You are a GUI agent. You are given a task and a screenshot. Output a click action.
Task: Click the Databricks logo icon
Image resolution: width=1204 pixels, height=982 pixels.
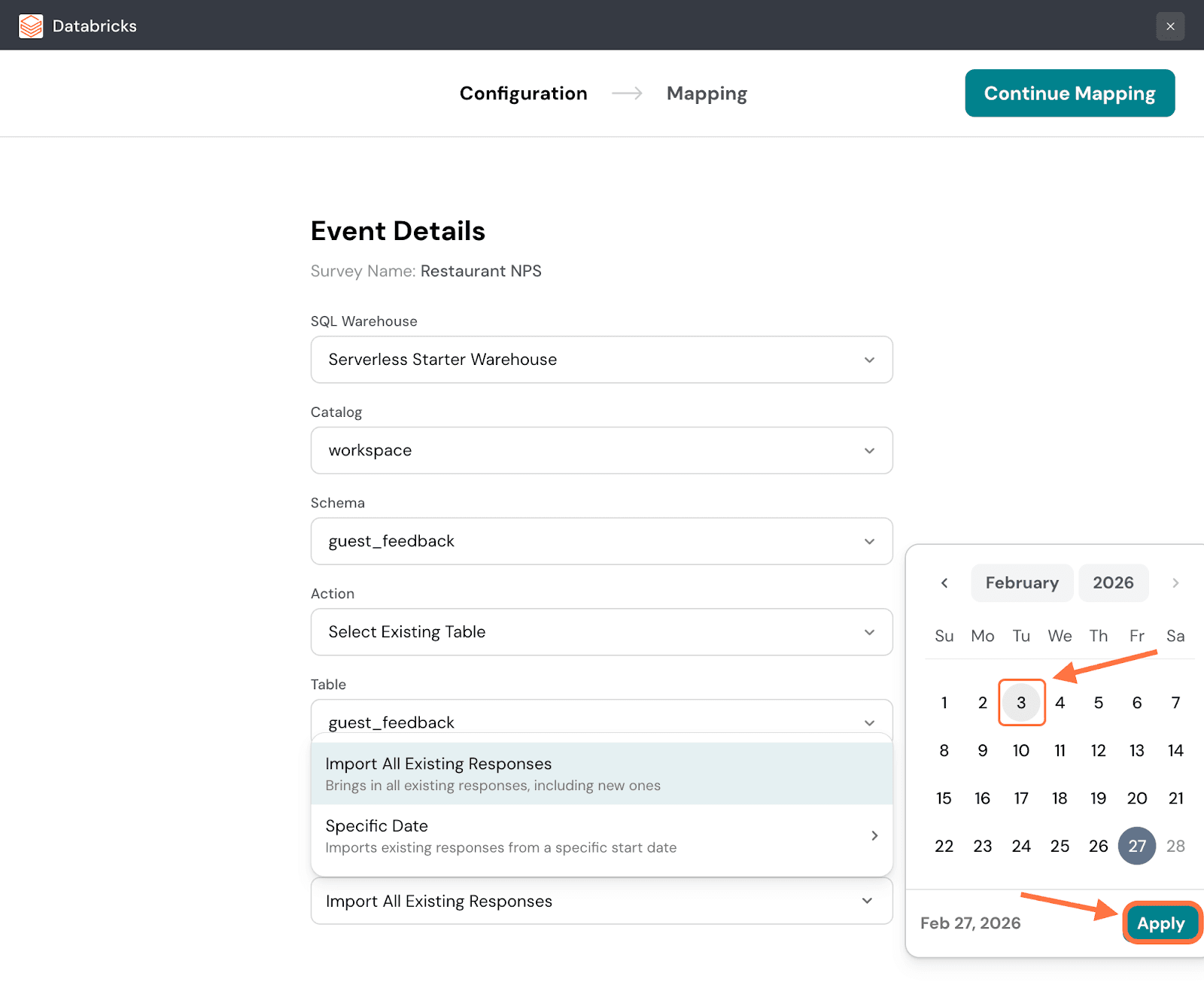[31, 26]
